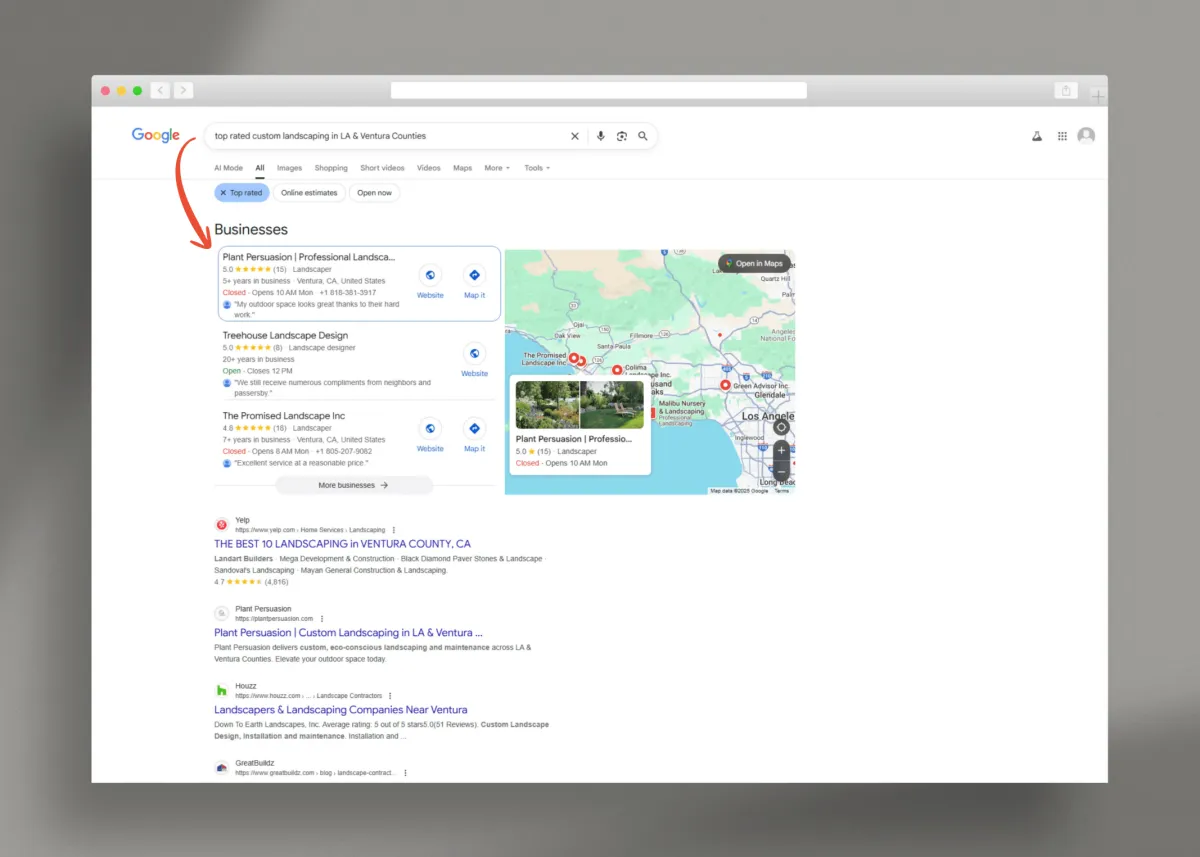Enable the Online estimates filter chip

tap(309, 192)
